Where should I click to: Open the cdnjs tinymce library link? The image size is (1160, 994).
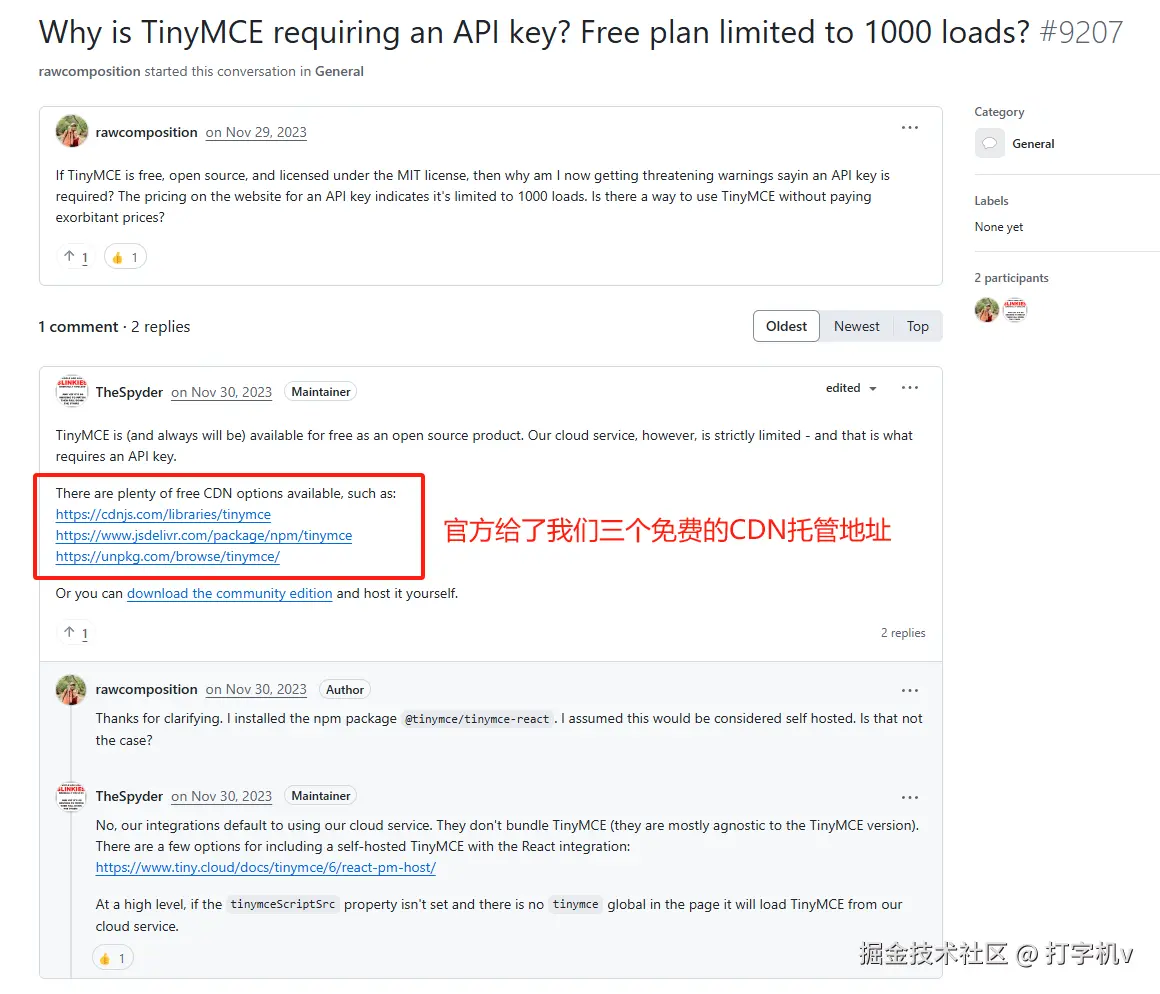pyautogui.click(x=163, y=514)
